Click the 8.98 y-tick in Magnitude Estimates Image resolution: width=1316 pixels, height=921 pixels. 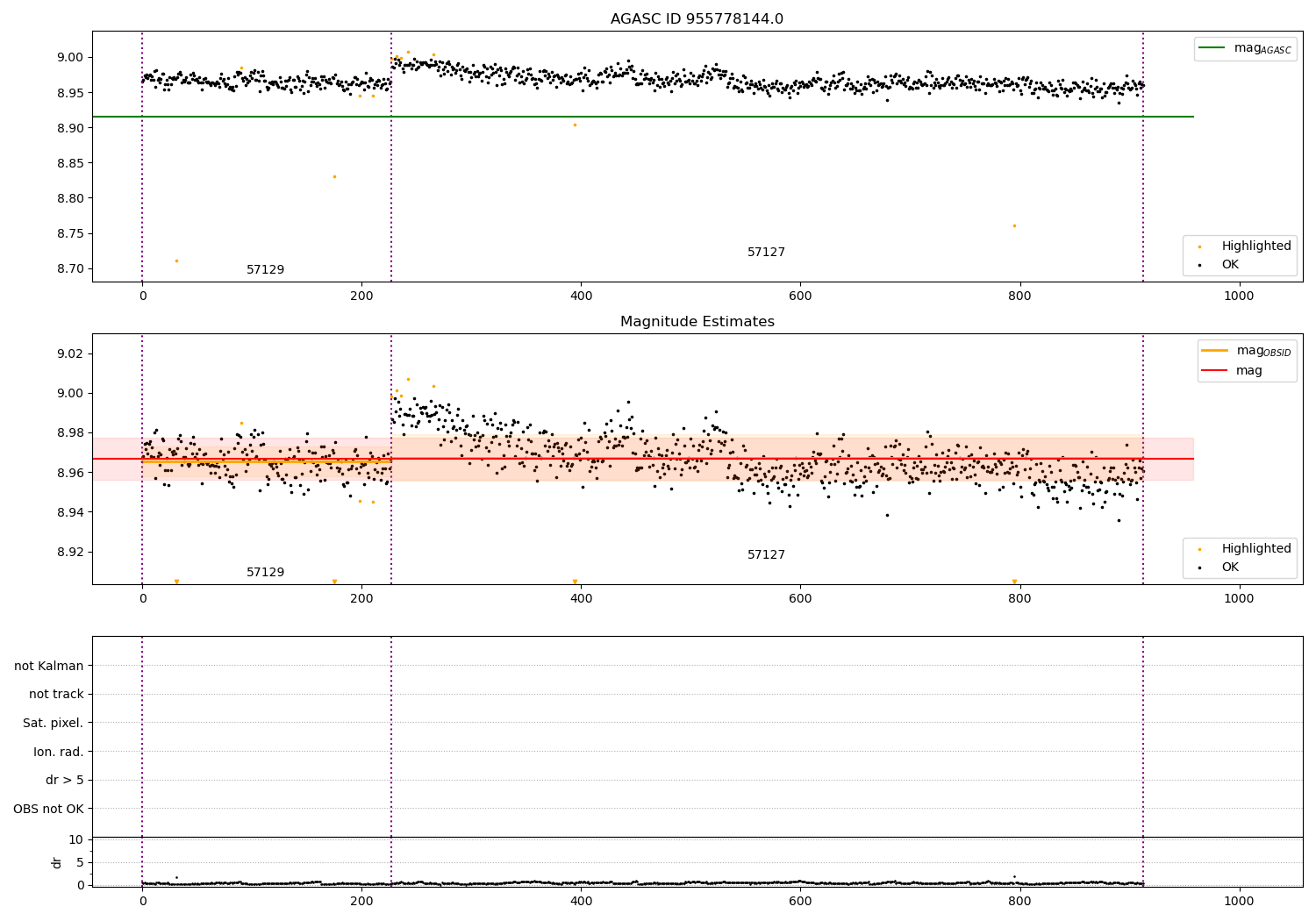(69, 433)
